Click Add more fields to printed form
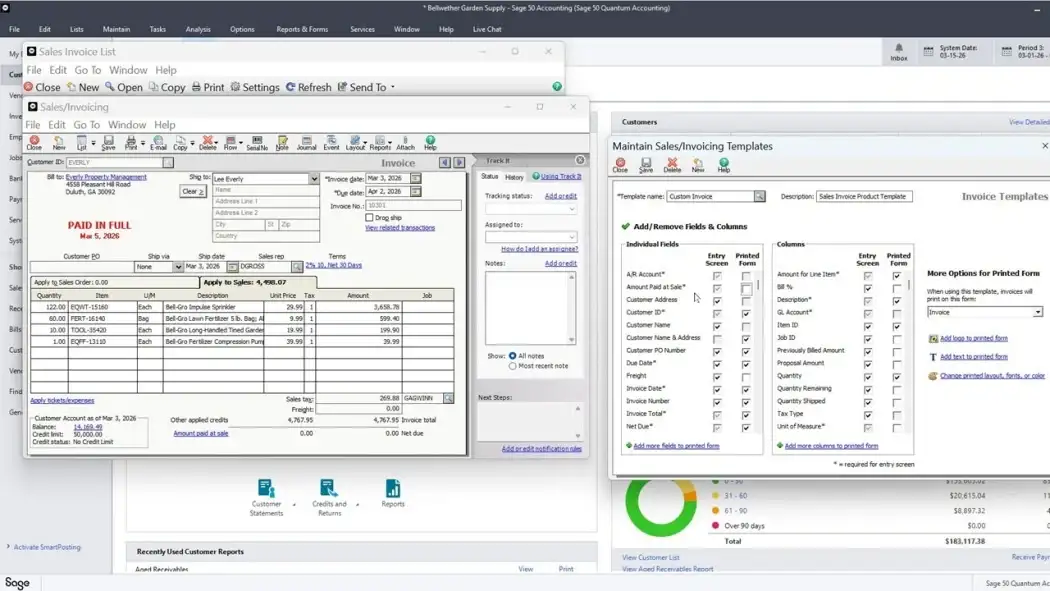Screen dimensions: 1050x591 [x=676, y=446]
